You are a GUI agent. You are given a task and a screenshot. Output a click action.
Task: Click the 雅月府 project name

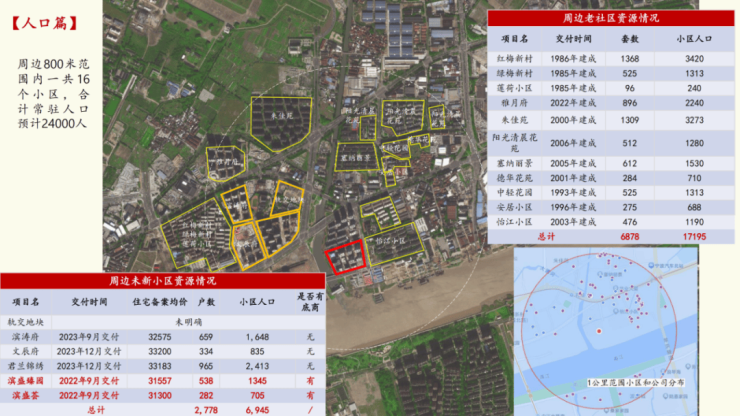pos(514,103)
